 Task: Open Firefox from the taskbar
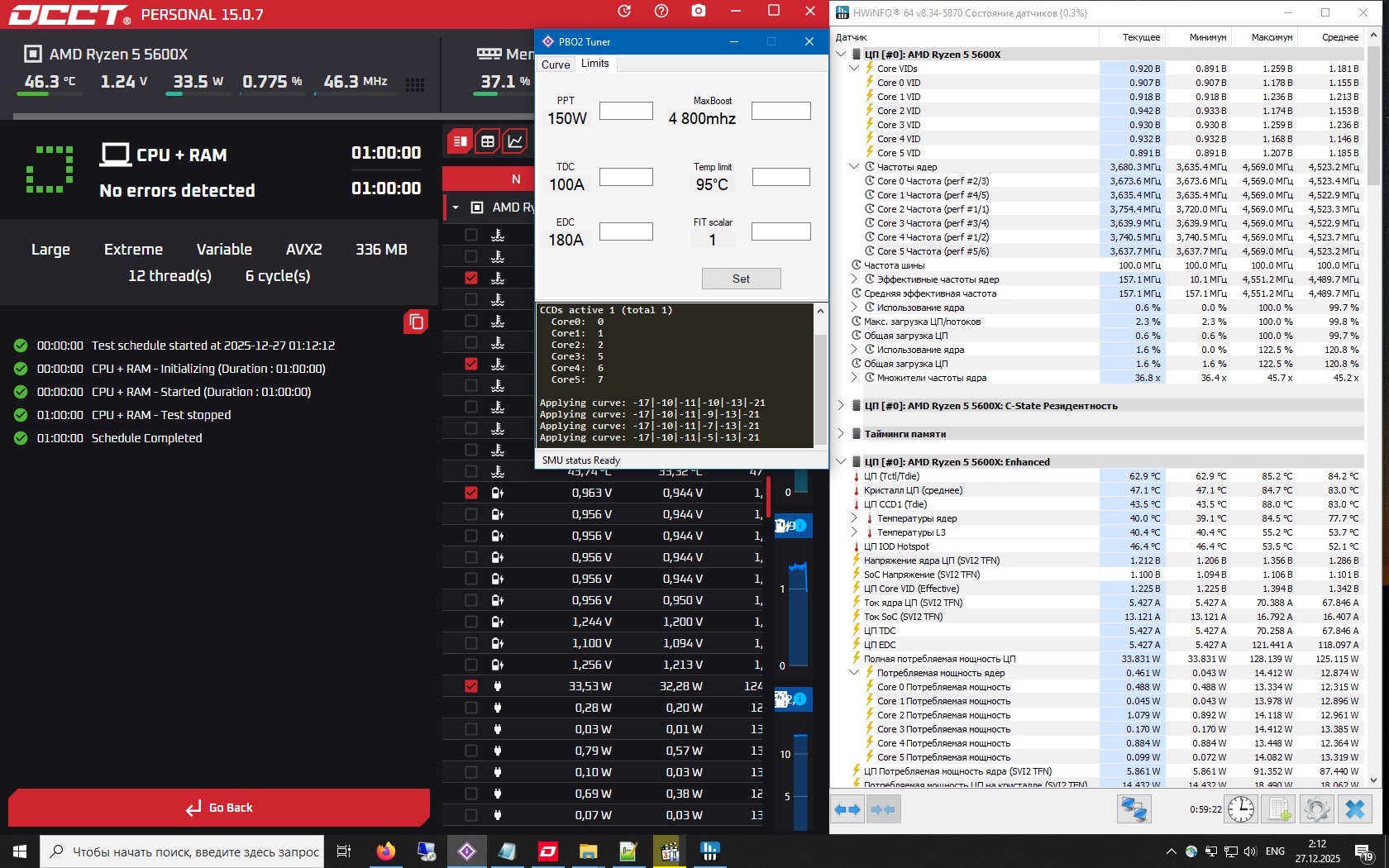click(385, 851)
